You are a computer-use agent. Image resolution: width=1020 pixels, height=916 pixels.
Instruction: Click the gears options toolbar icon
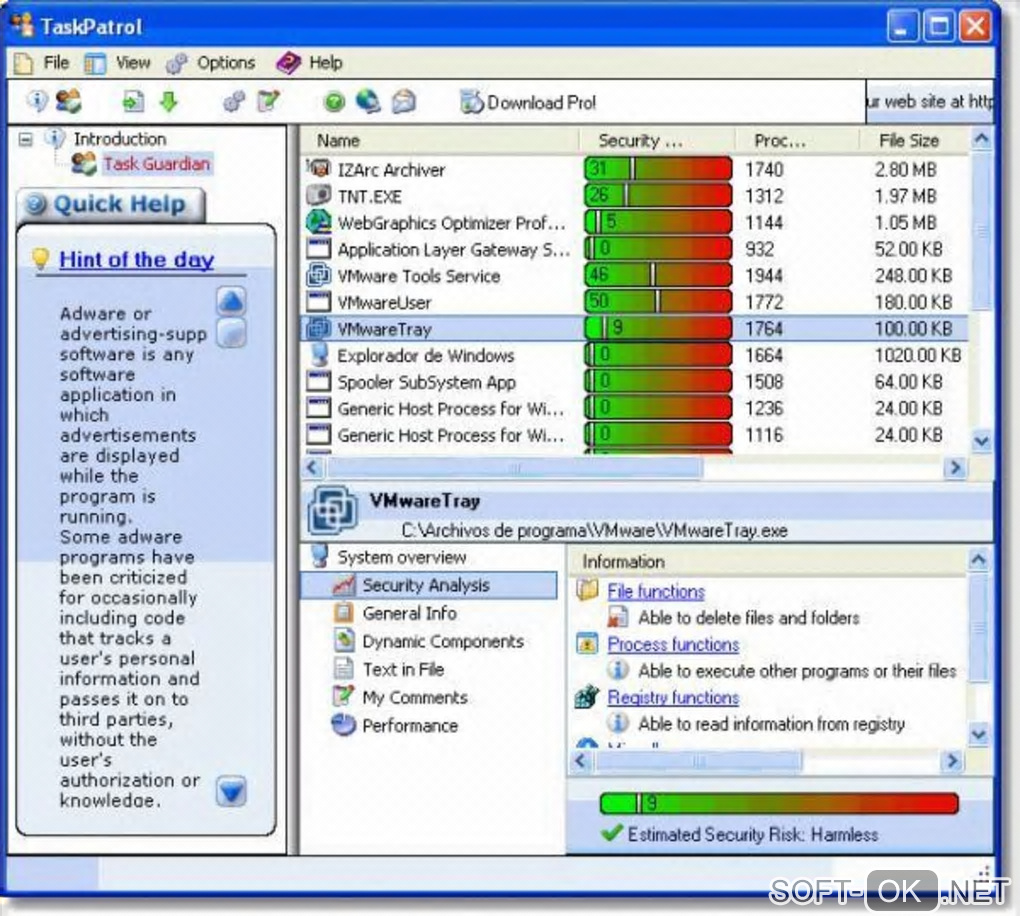pyautogui.click(x=234, y=101)
